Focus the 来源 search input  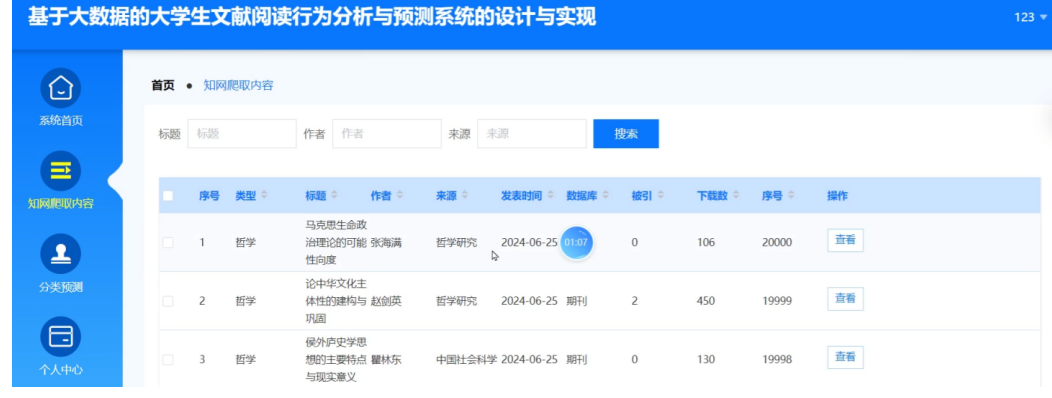pos(532,134)
